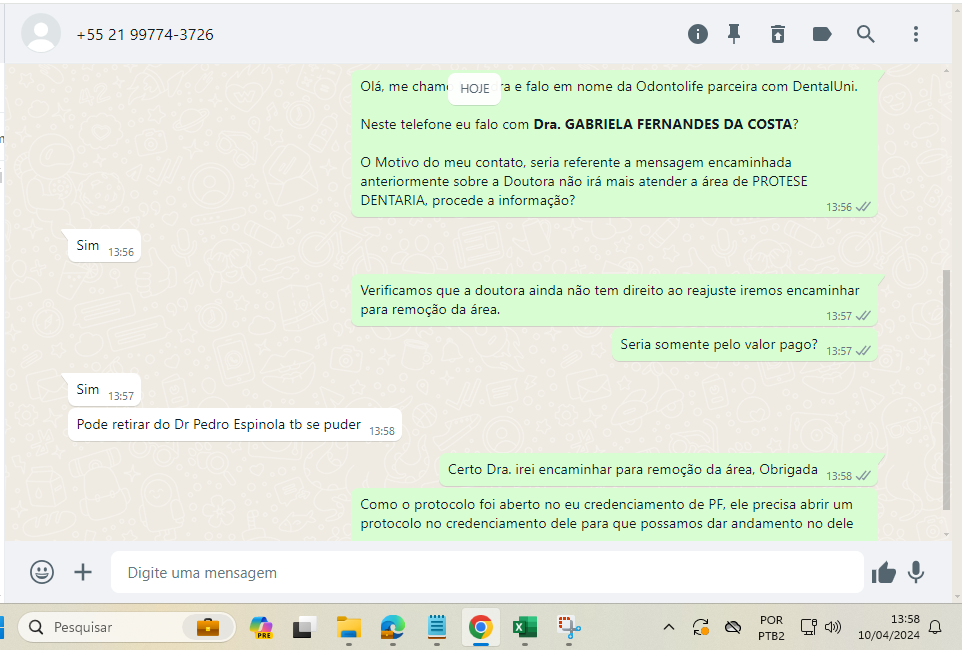Viewport: 962px width, 650px height.
Task: Click message 'Certo Dra. irei encaminhar para remoção'
Action: pos(658,470)
